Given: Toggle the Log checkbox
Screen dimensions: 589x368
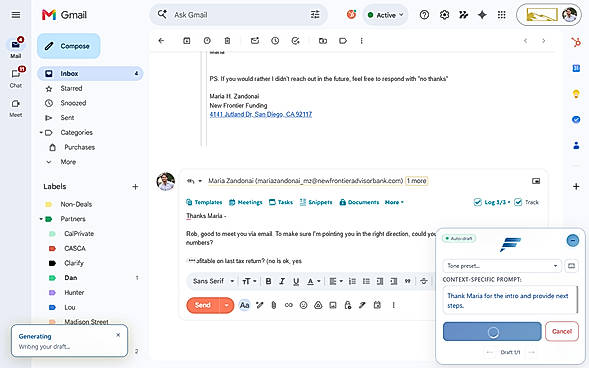Looking at the screenshot, I should point(478,202).
